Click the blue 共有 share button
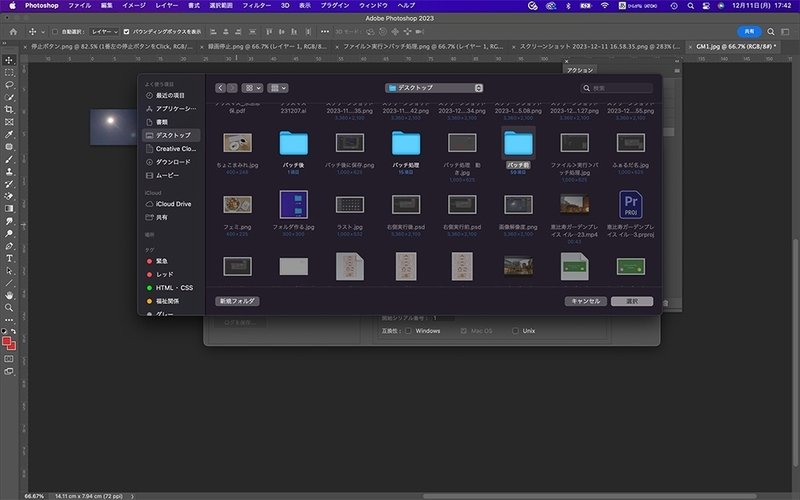800x500 pixels. (749, 32)
